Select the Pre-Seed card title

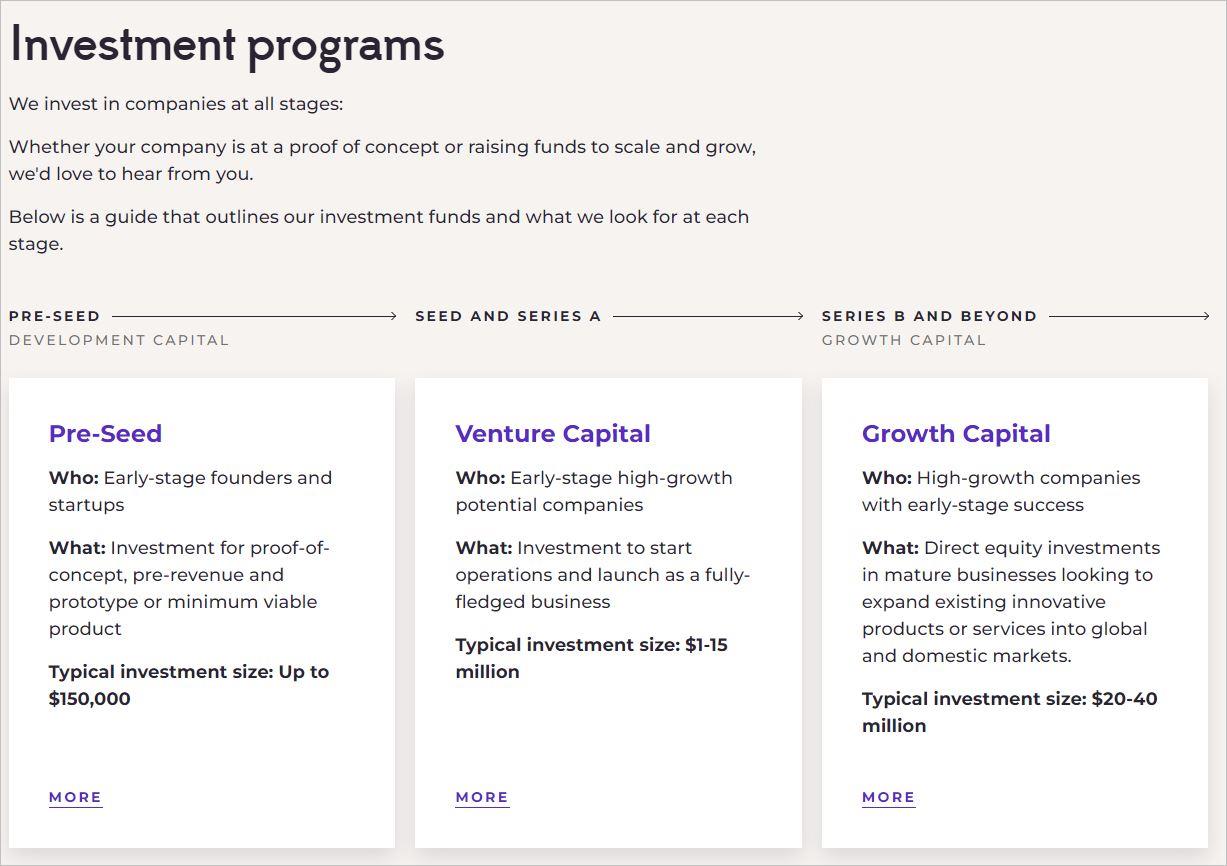tap(105, 434)
